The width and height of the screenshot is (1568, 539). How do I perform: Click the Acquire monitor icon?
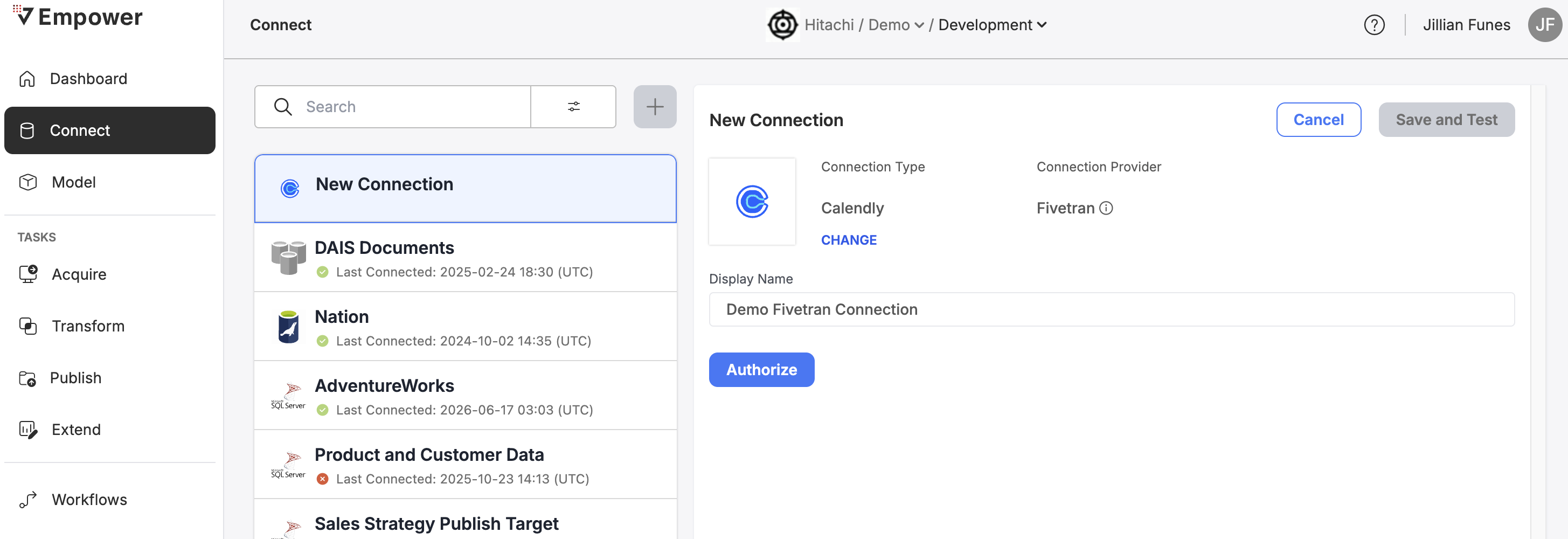(x=28, y=274)
